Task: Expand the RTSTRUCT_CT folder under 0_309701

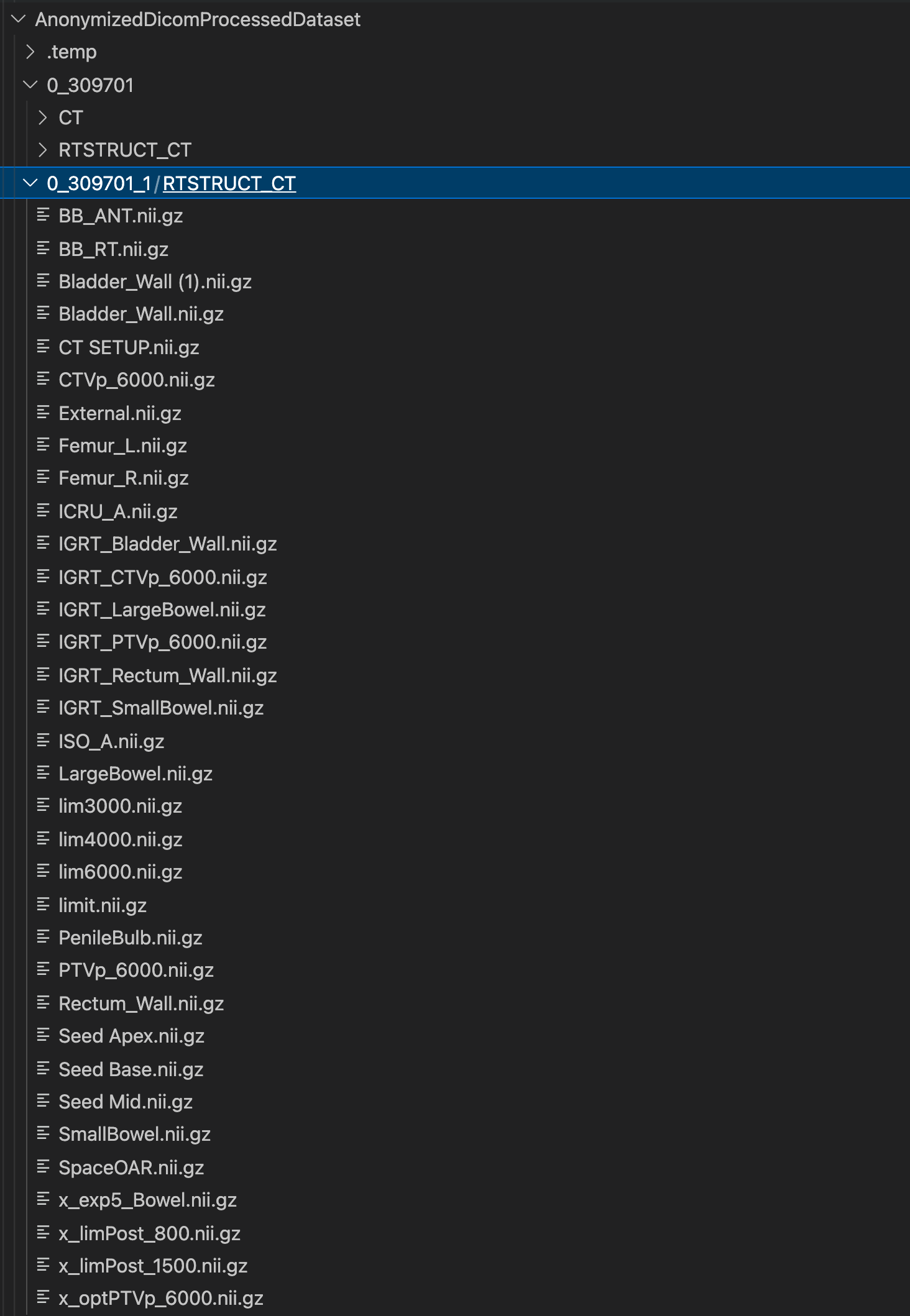Action: tap(43, 150)
